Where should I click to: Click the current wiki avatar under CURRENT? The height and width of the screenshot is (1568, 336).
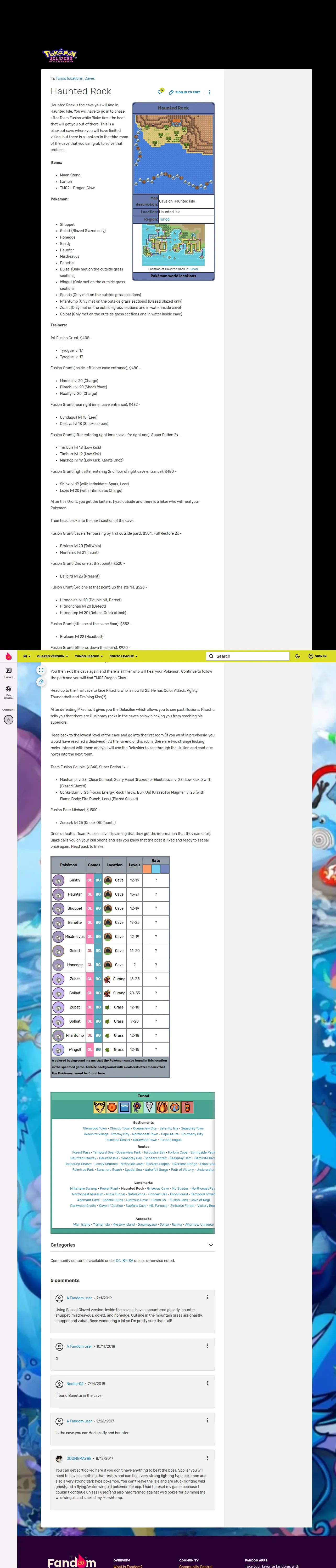tap(9, 719)
